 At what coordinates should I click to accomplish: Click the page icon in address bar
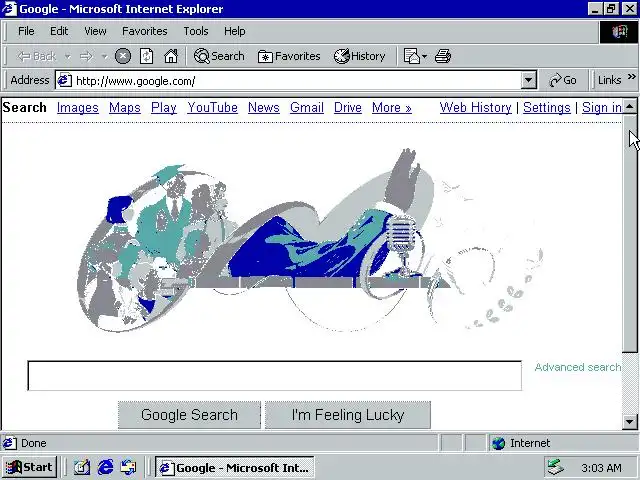tap(64, 80)
